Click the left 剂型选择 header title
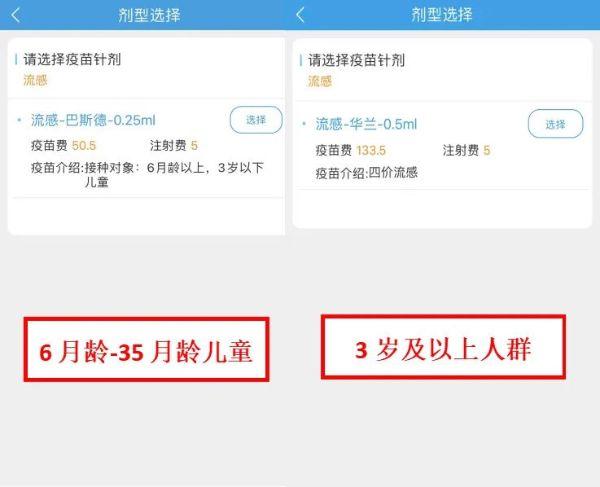 [x=149, y=15]
